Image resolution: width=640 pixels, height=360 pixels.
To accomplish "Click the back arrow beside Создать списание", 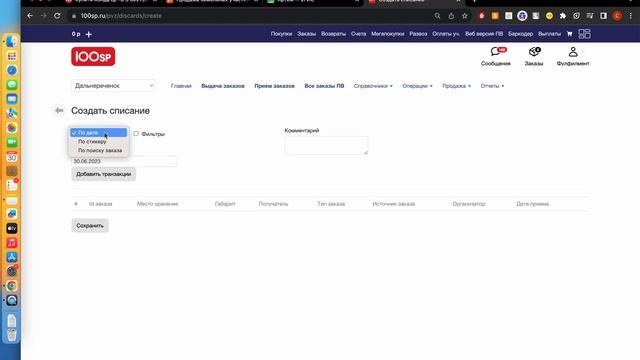I will click(x=59, y=111).
